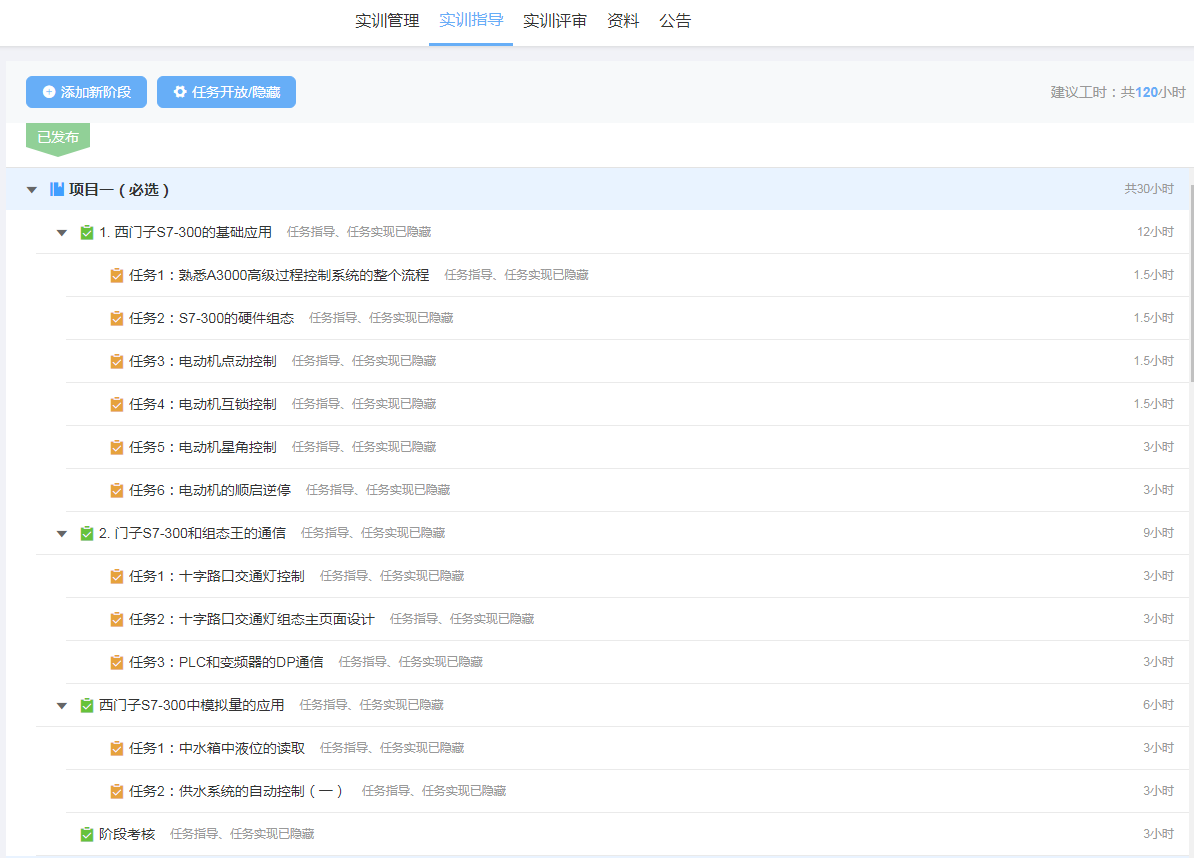Click the blue book icon beside 项目一

(x=57, y=189)
